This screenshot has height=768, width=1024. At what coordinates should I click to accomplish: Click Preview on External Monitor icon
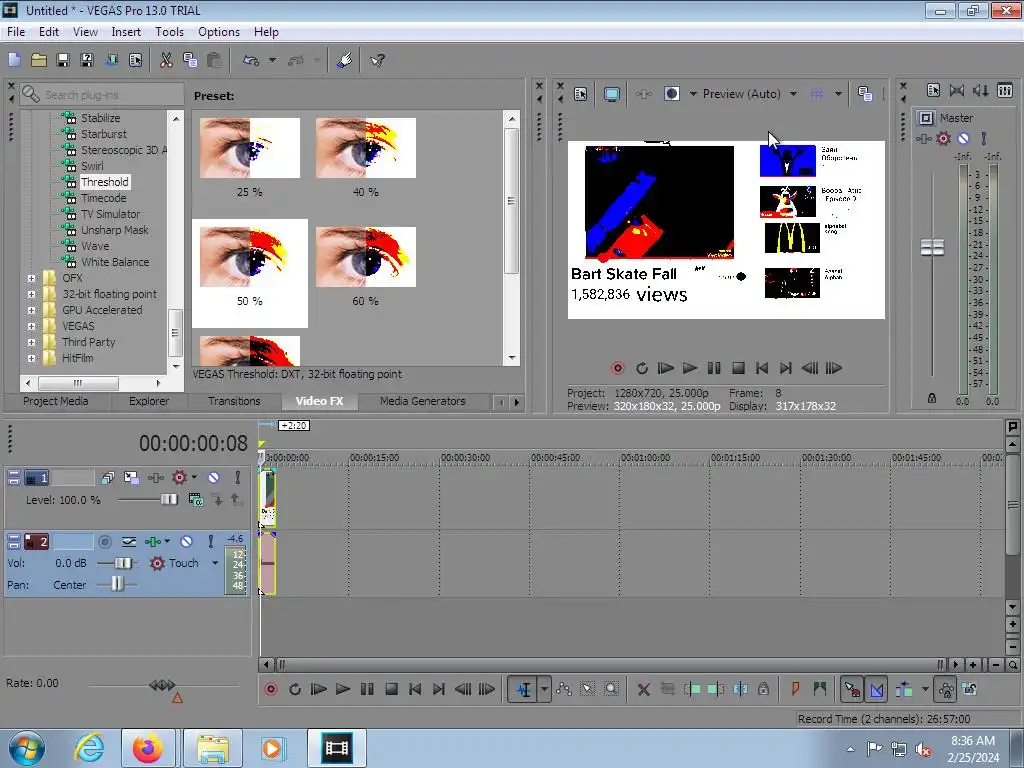(612, 94)
